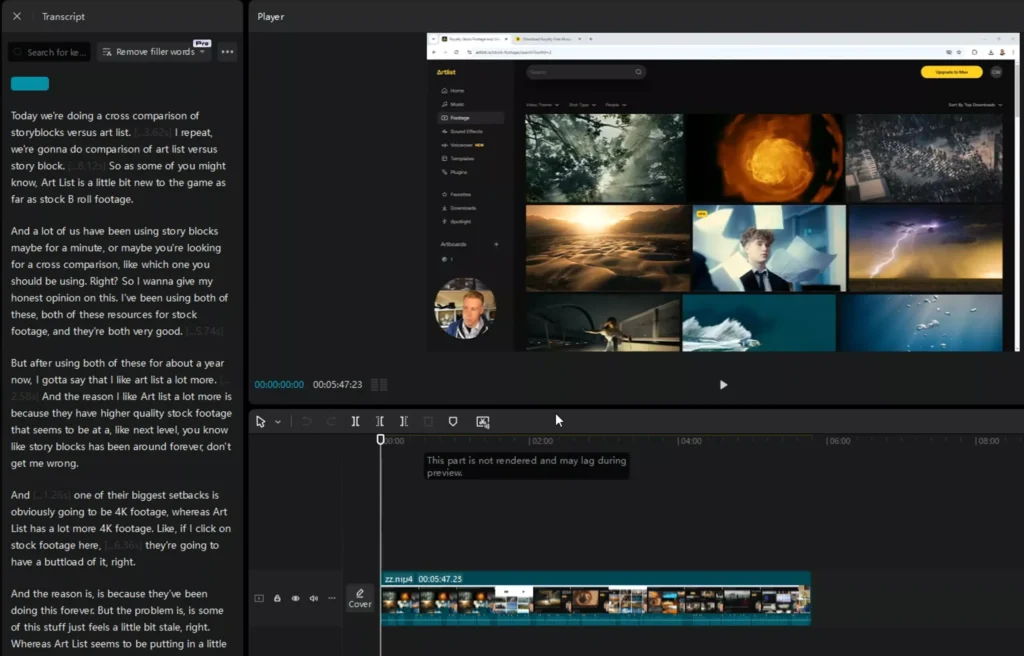Click the remove background icon in the toolbar
The width and height of the screenshot is (1024, 656).
[483, 421]
